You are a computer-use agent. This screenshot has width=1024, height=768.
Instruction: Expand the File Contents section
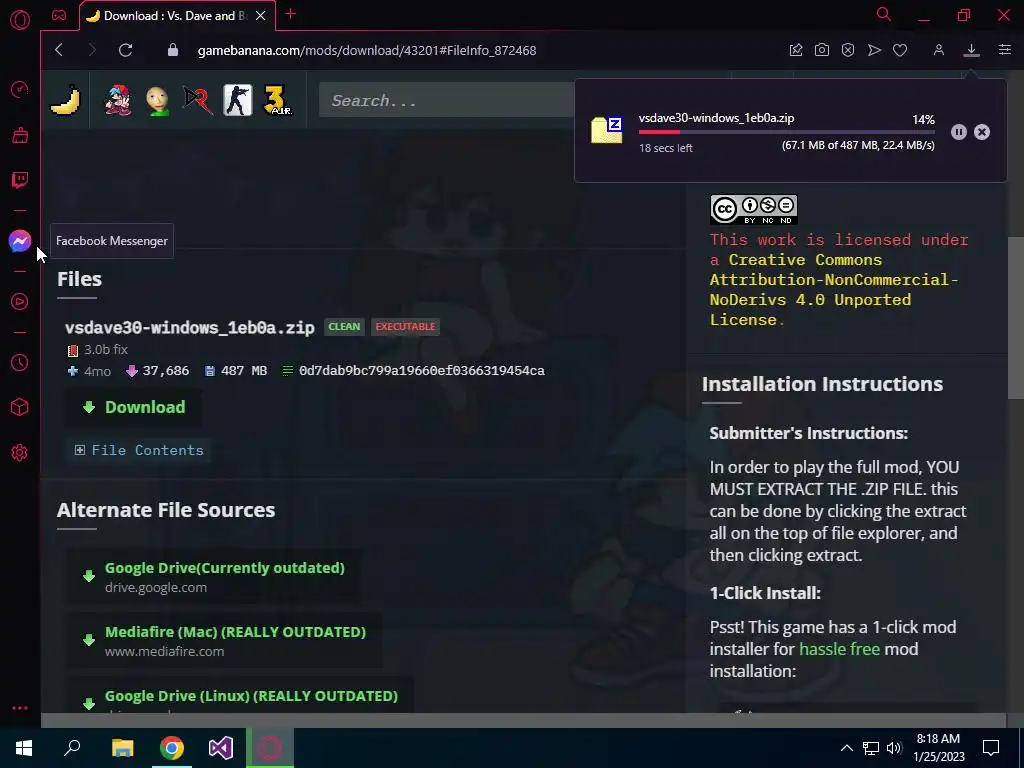138,450
